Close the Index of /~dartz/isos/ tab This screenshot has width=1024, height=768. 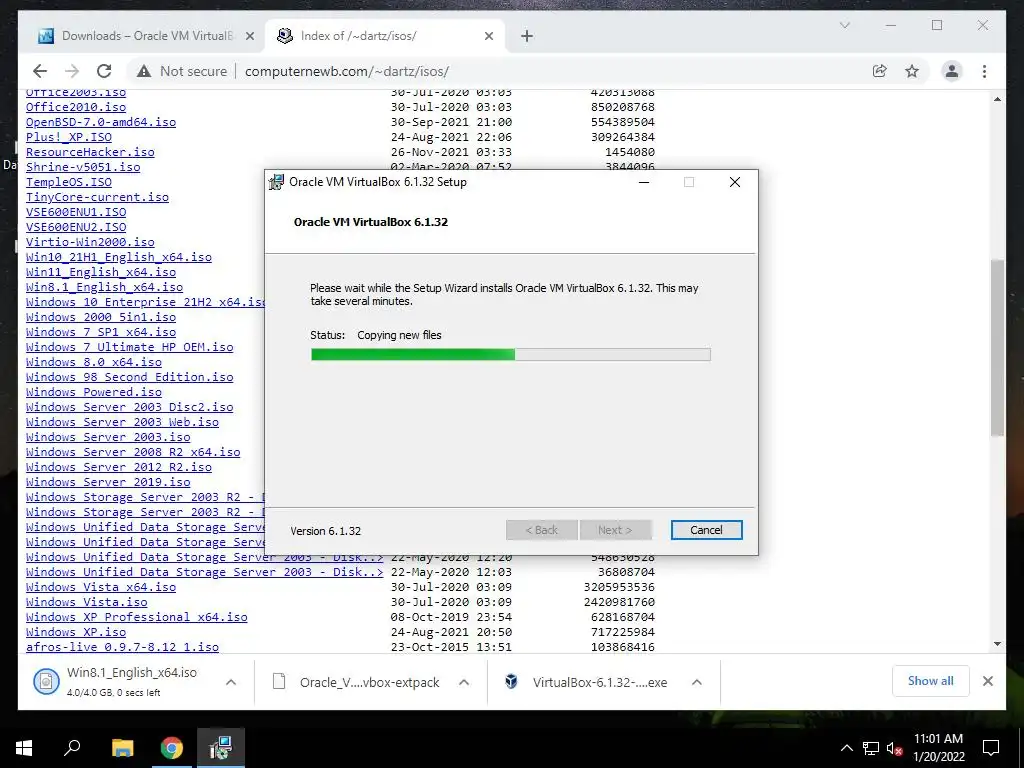coord(488,36)
